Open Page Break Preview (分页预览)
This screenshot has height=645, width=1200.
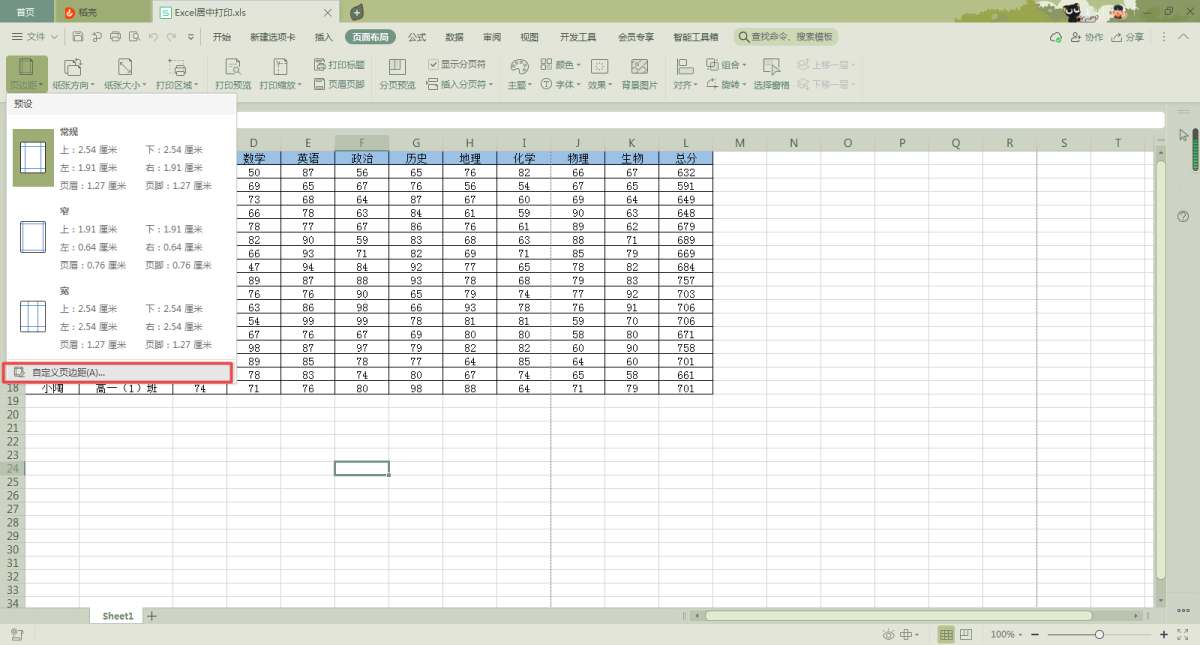[397, 74]
